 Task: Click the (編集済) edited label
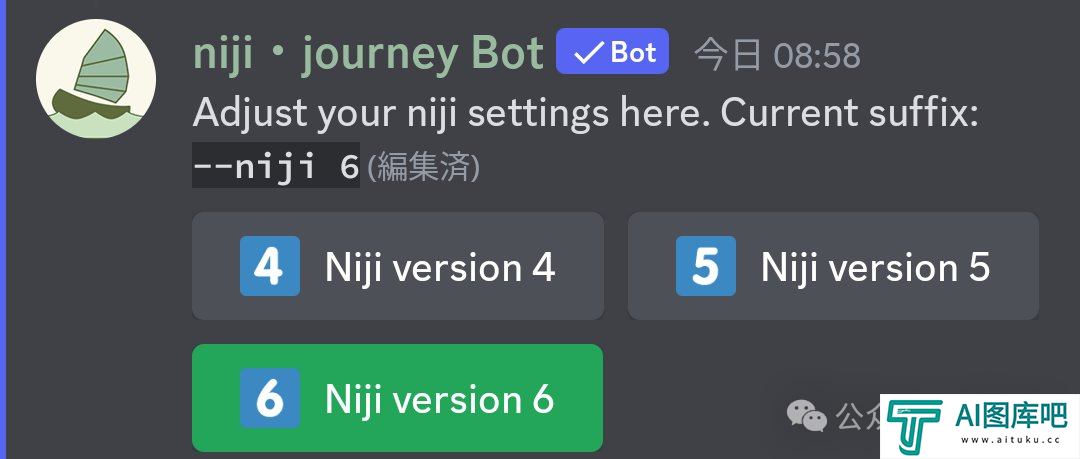pos(423,167)
